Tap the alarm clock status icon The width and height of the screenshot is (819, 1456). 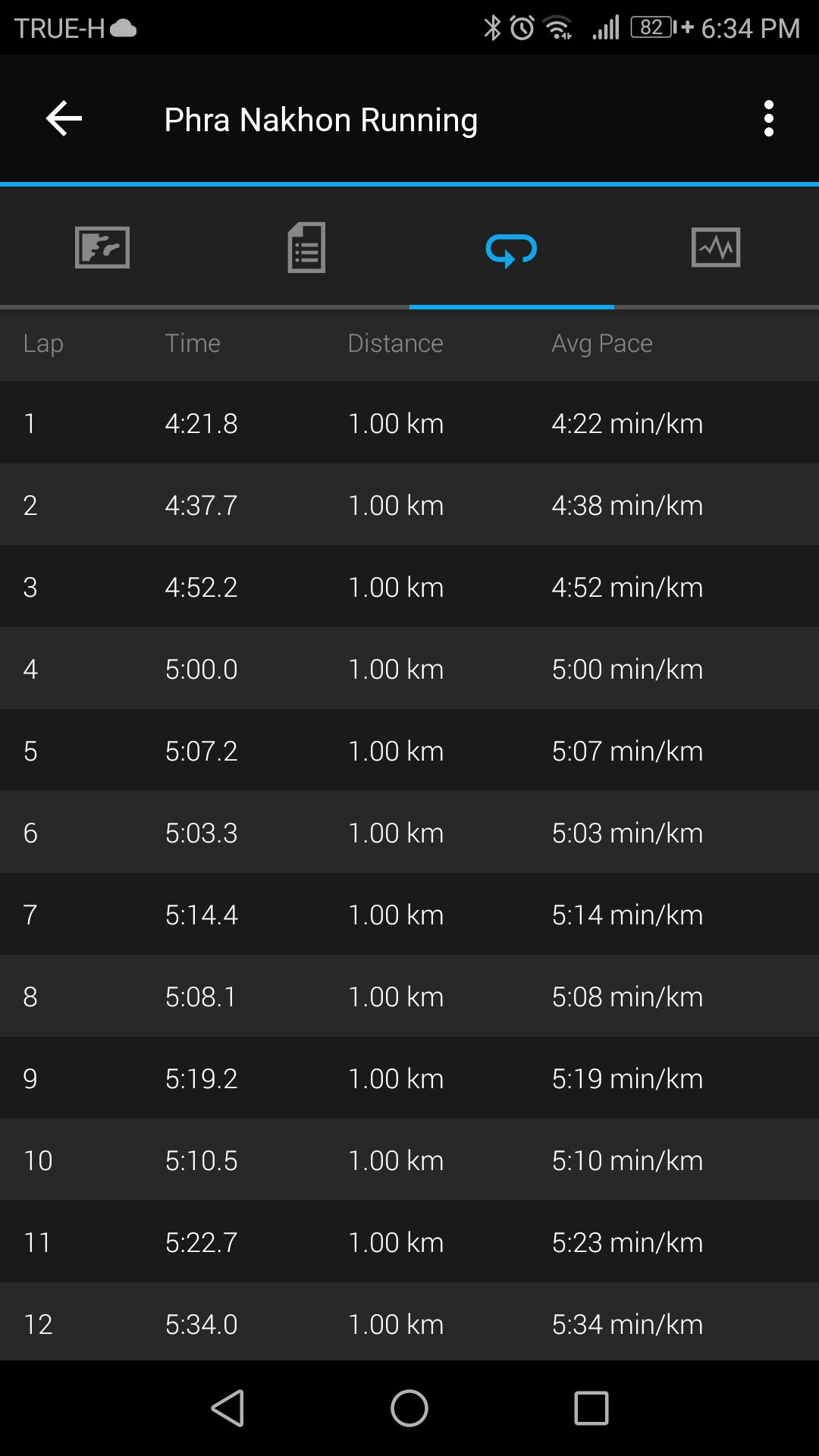coord(522,28)
